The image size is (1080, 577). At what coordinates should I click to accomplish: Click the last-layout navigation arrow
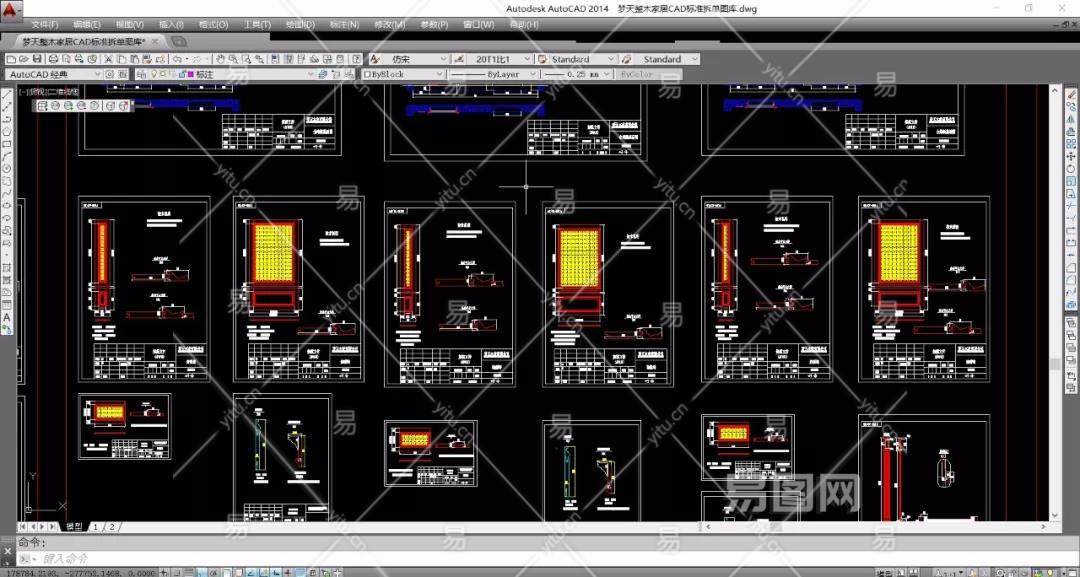(x=52, y=527)
